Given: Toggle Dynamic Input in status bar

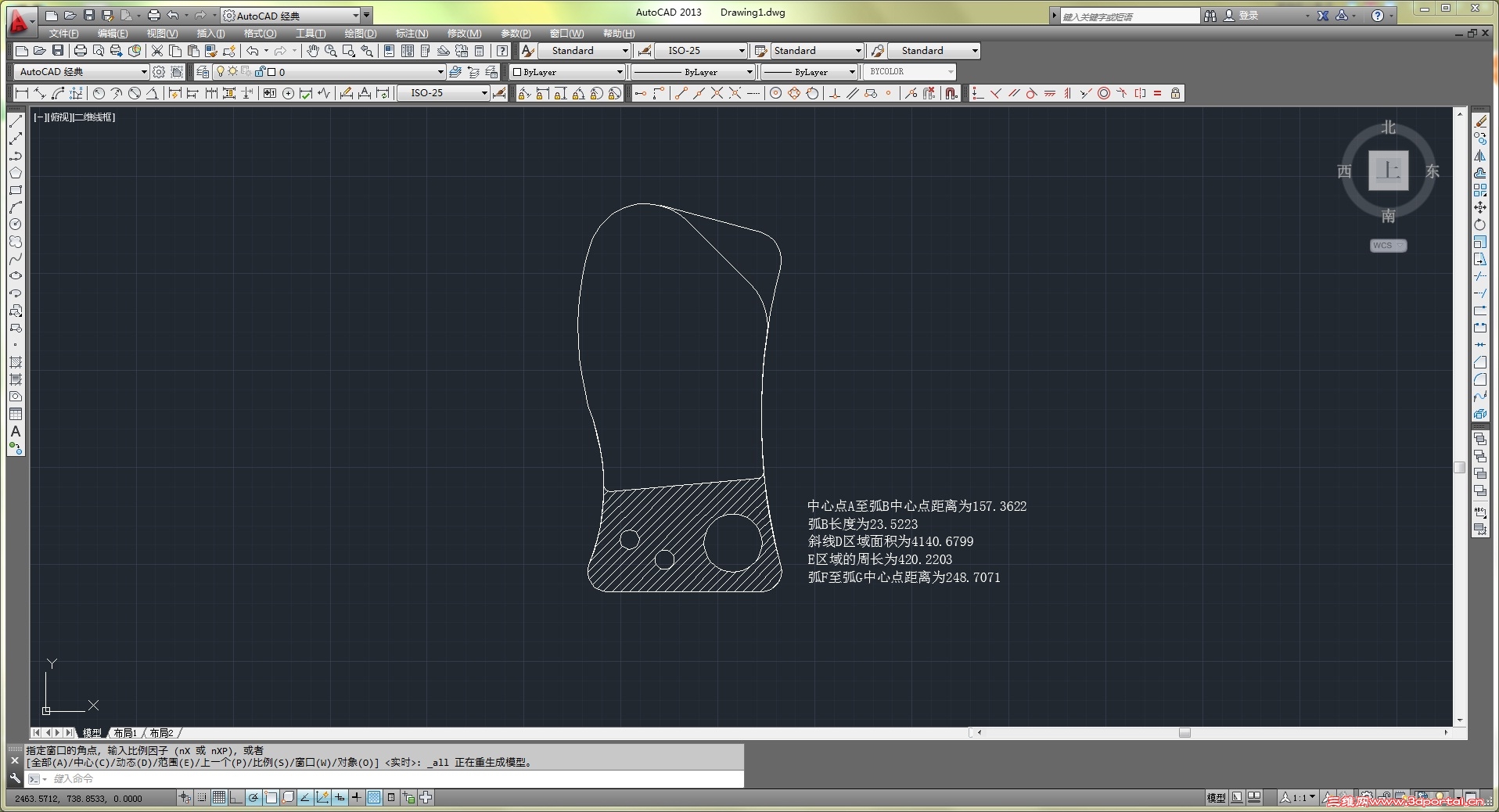Looking at the screenshot, I should [340, 798].
